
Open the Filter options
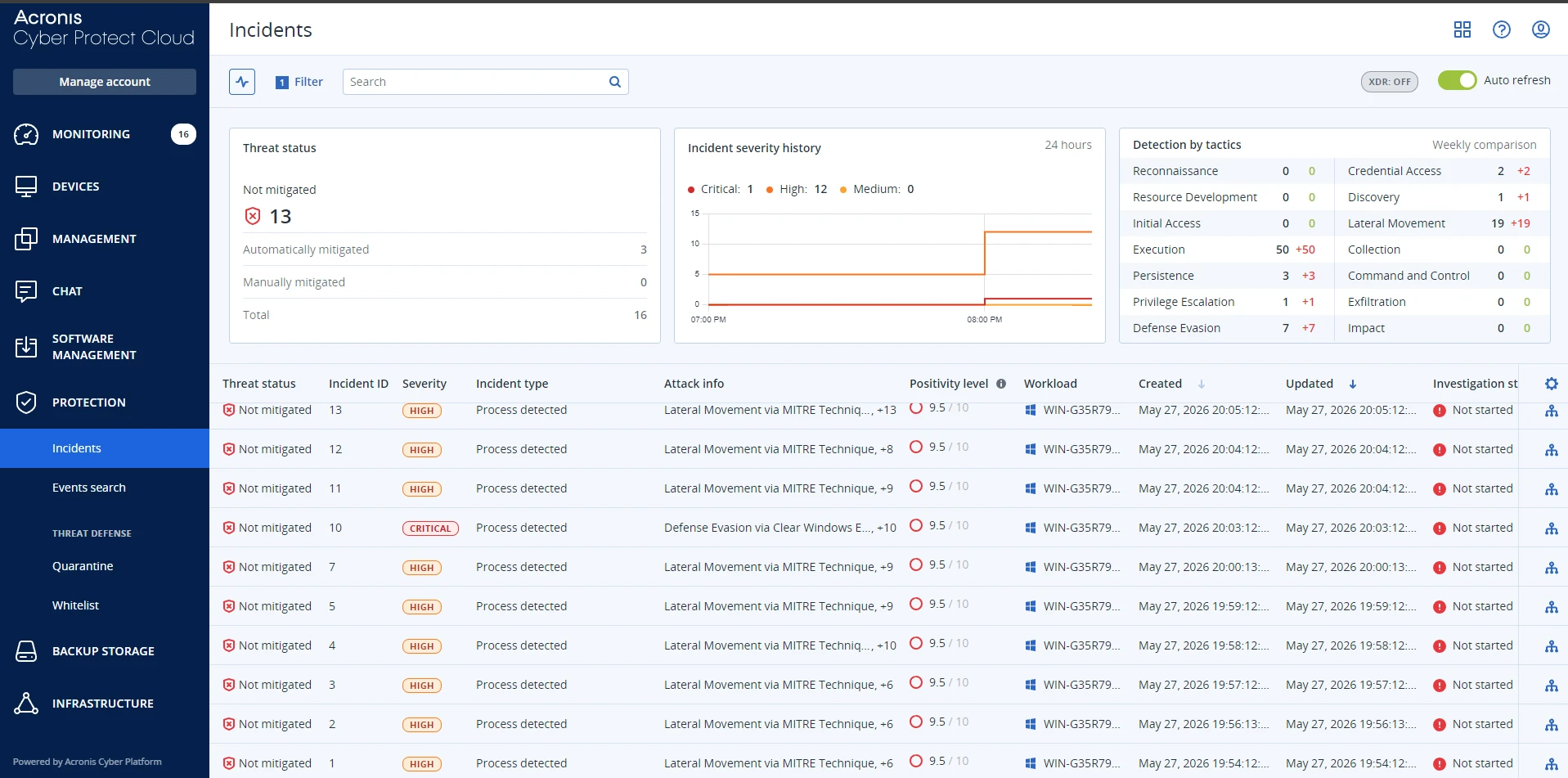(x=299, y=82)
